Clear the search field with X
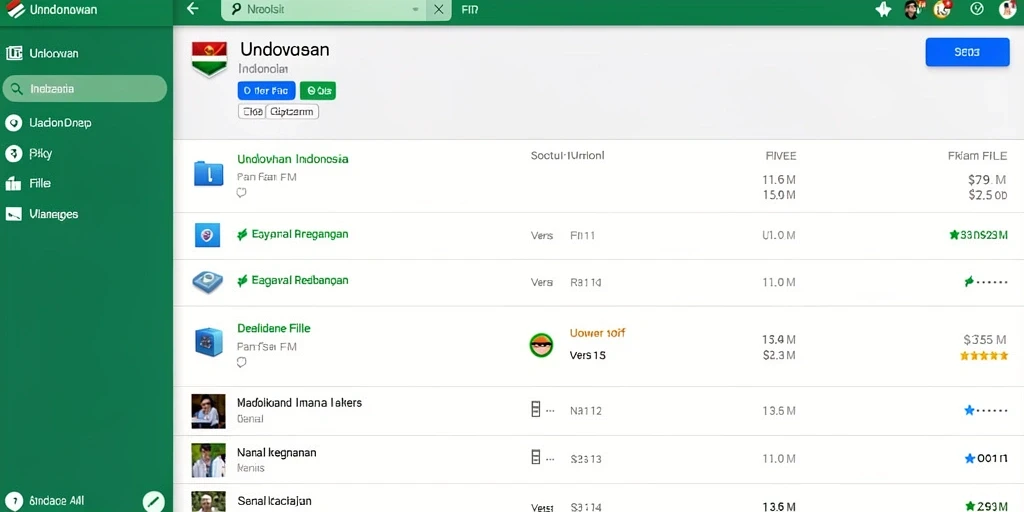The image size is (1024, 512). point(439,10)
